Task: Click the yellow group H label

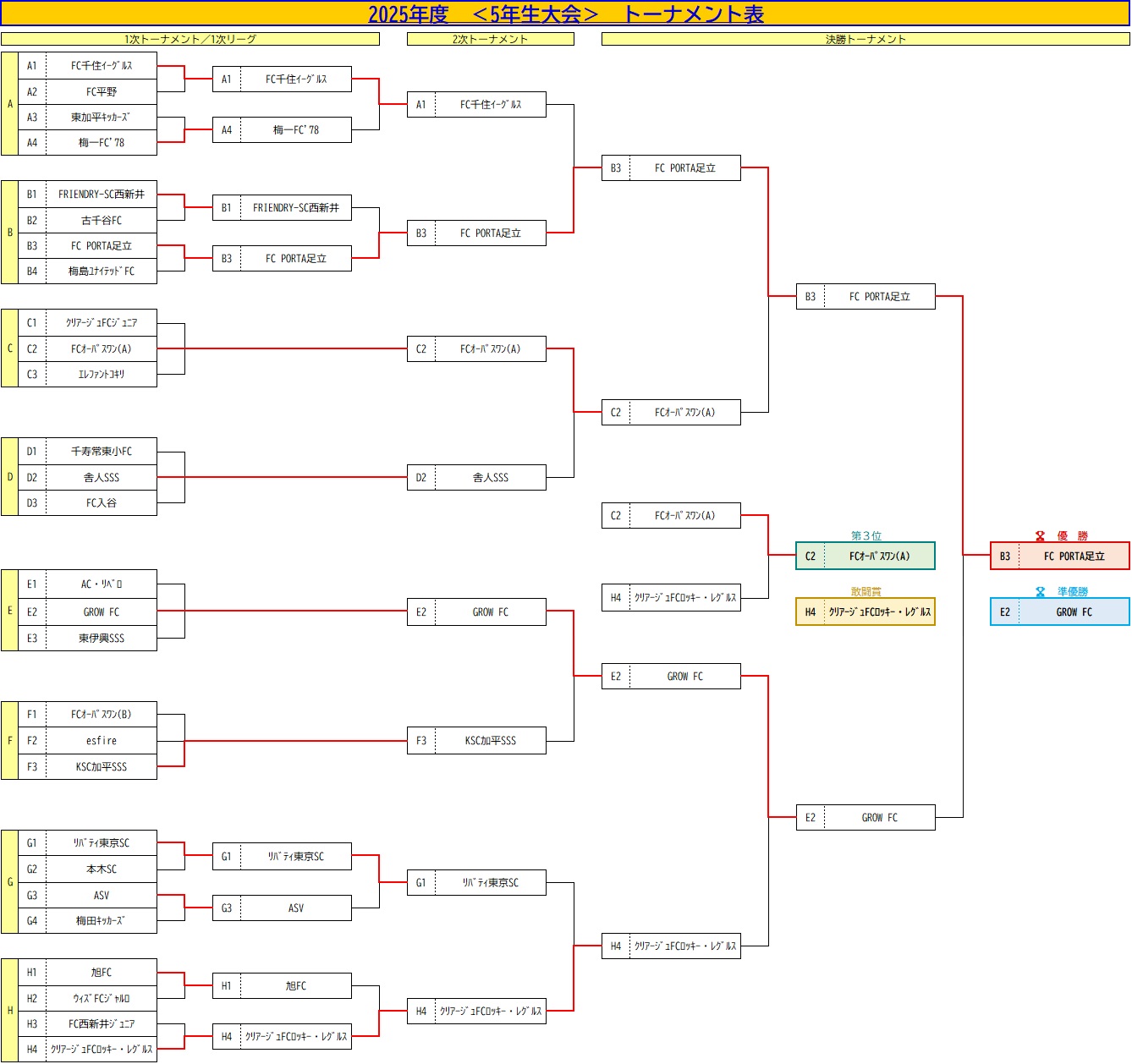Action: (x=10, y=1010)
